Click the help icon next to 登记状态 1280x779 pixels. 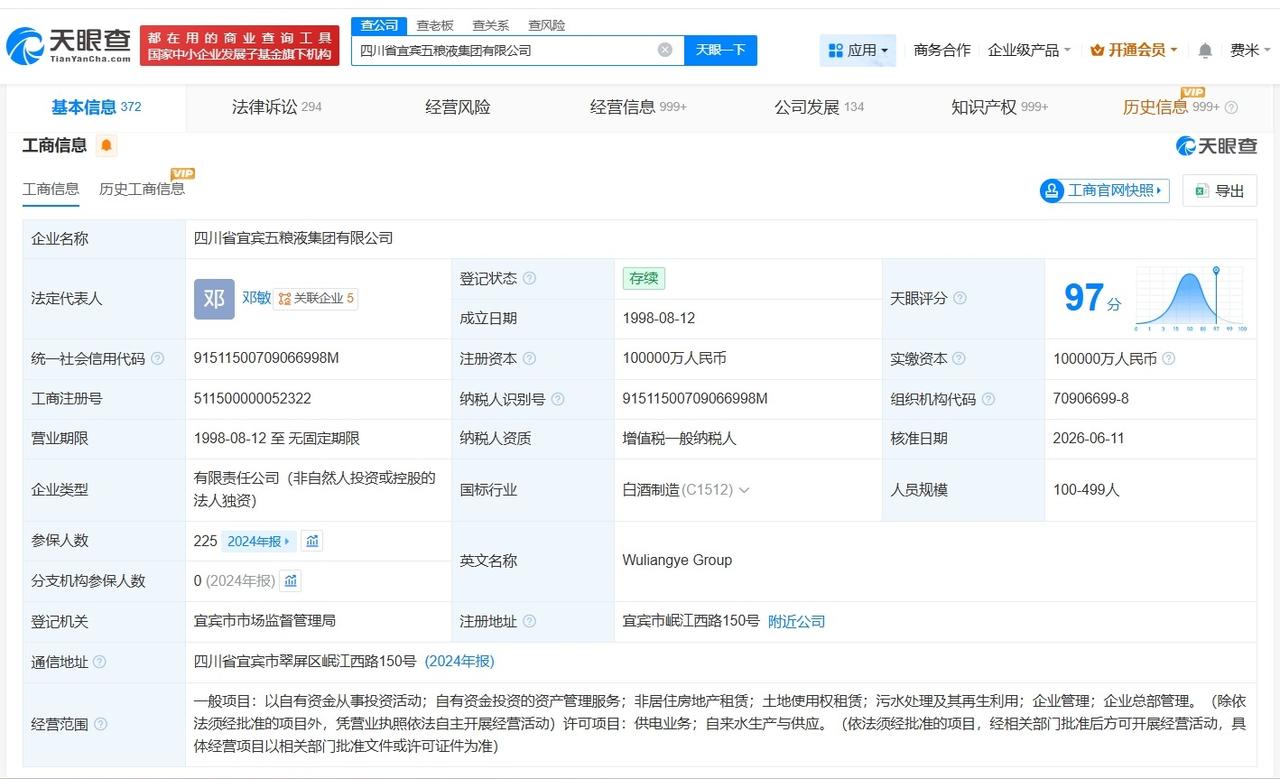pyautogui.click(x=529, y=278)
